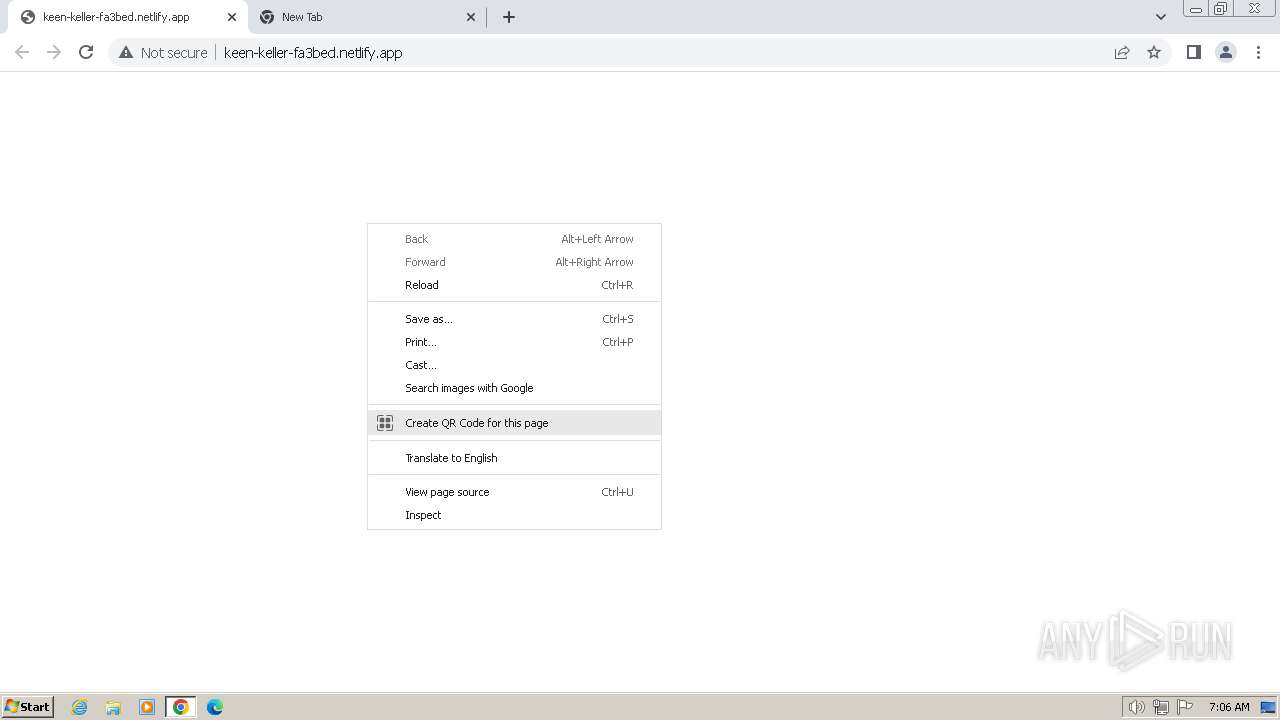Viewport: 1280px width, 720px height.
Task: Share this page icon in address bar
Action: (1122, 52)
